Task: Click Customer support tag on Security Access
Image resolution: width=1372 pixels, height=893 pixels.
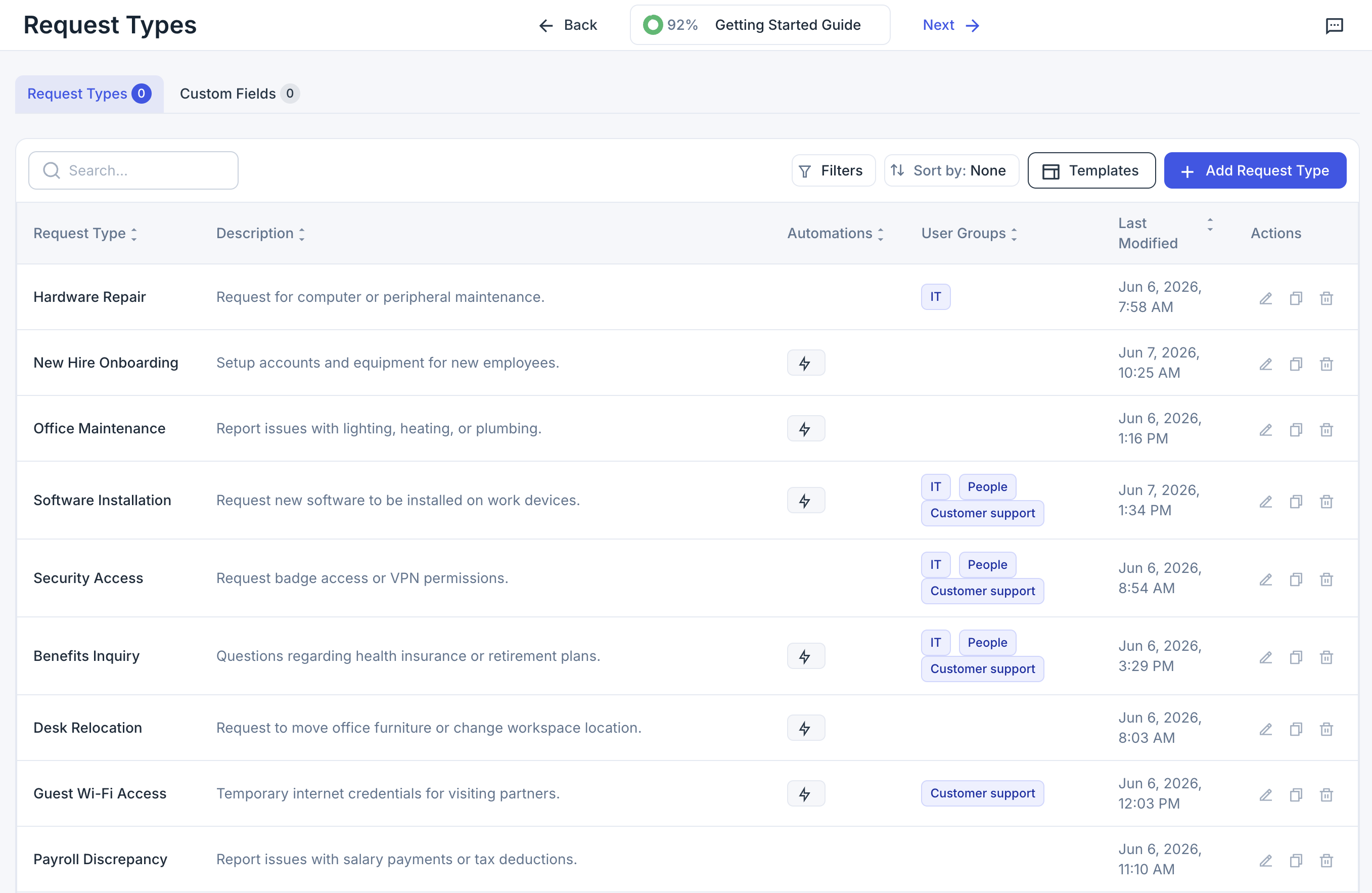Action: [x=982, y=591]
